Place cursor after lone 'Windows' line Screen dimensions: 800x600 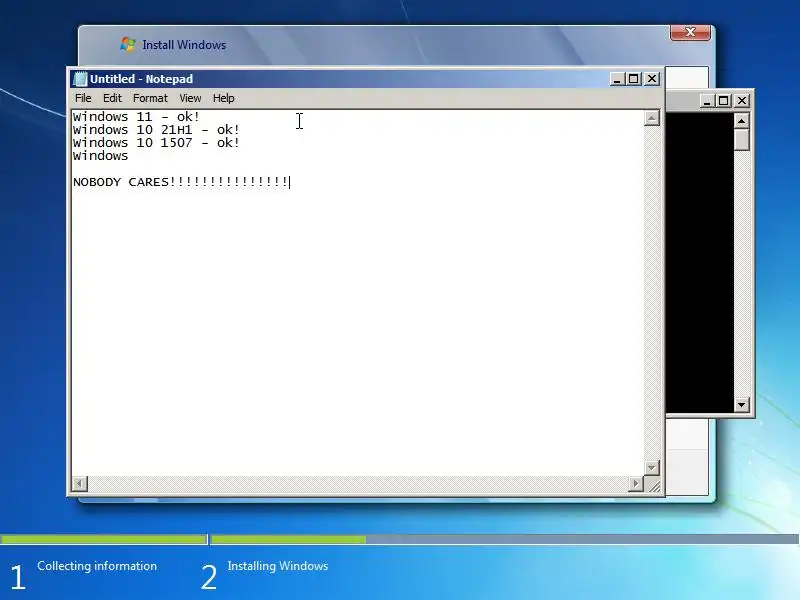tap(129, 156)
